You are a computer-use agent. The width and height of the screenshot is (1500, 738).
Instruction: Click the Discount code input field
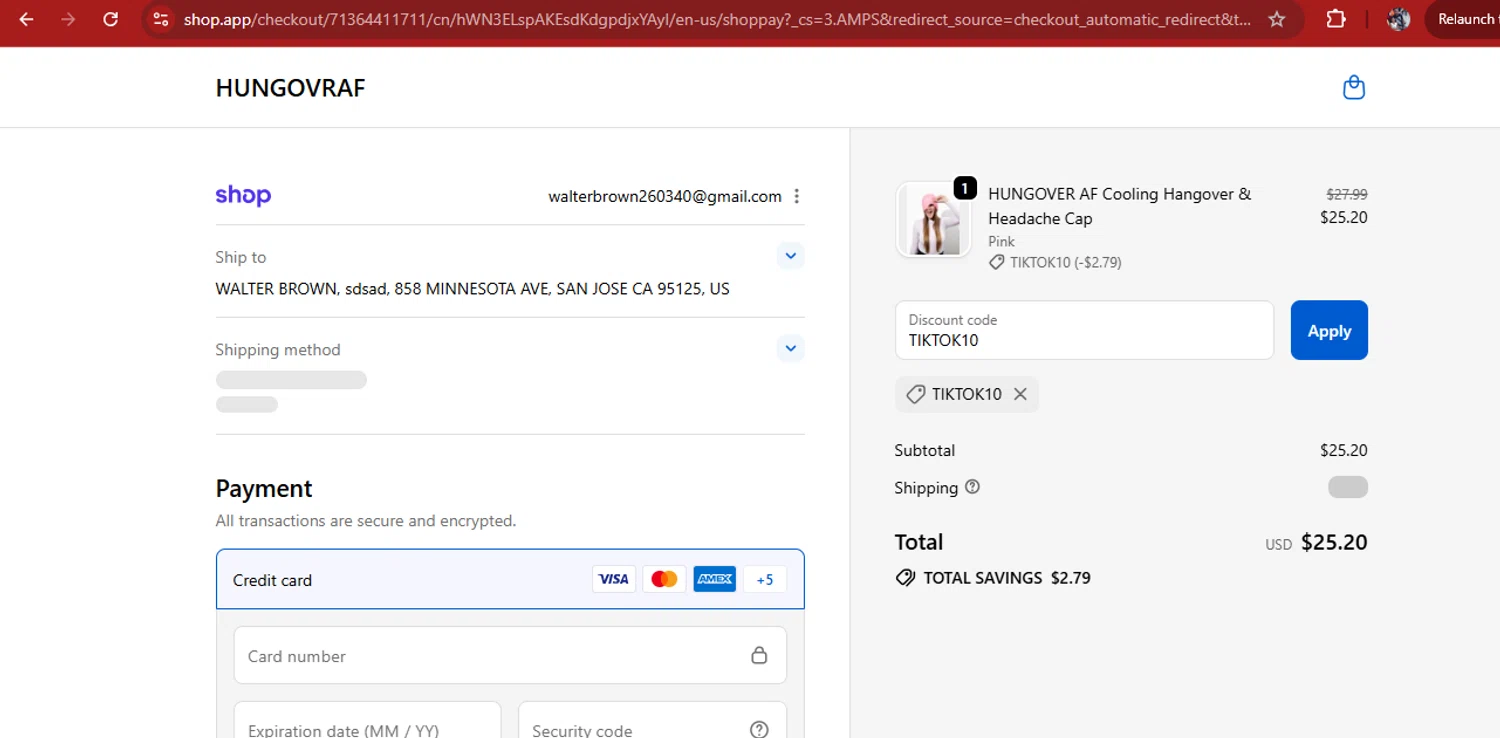(x=1084, y=330)
